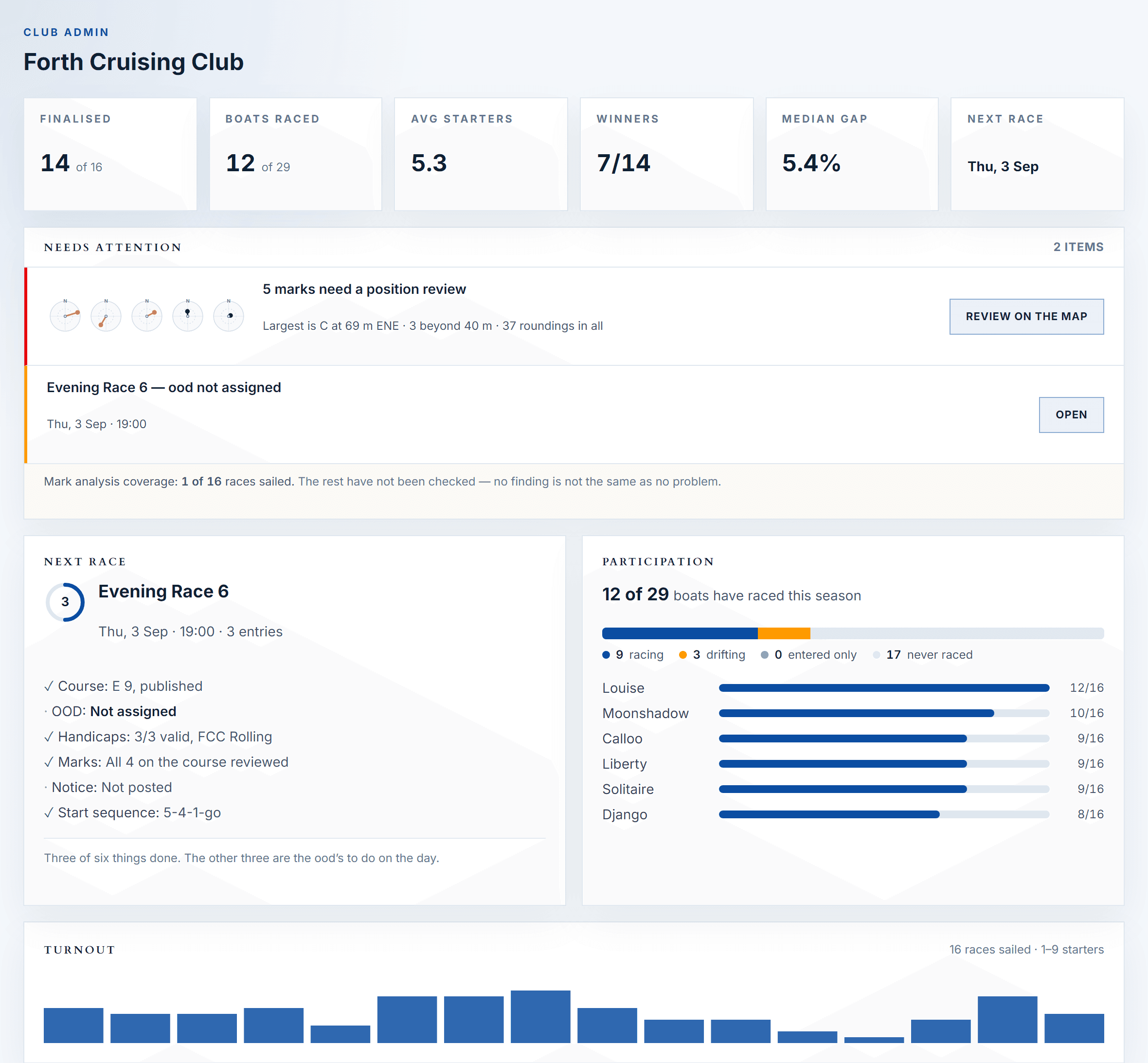Click '10/16' value for Moonshadow
The height and width of the screenshot is (1063, 1148).
[x=1086, y=713]
